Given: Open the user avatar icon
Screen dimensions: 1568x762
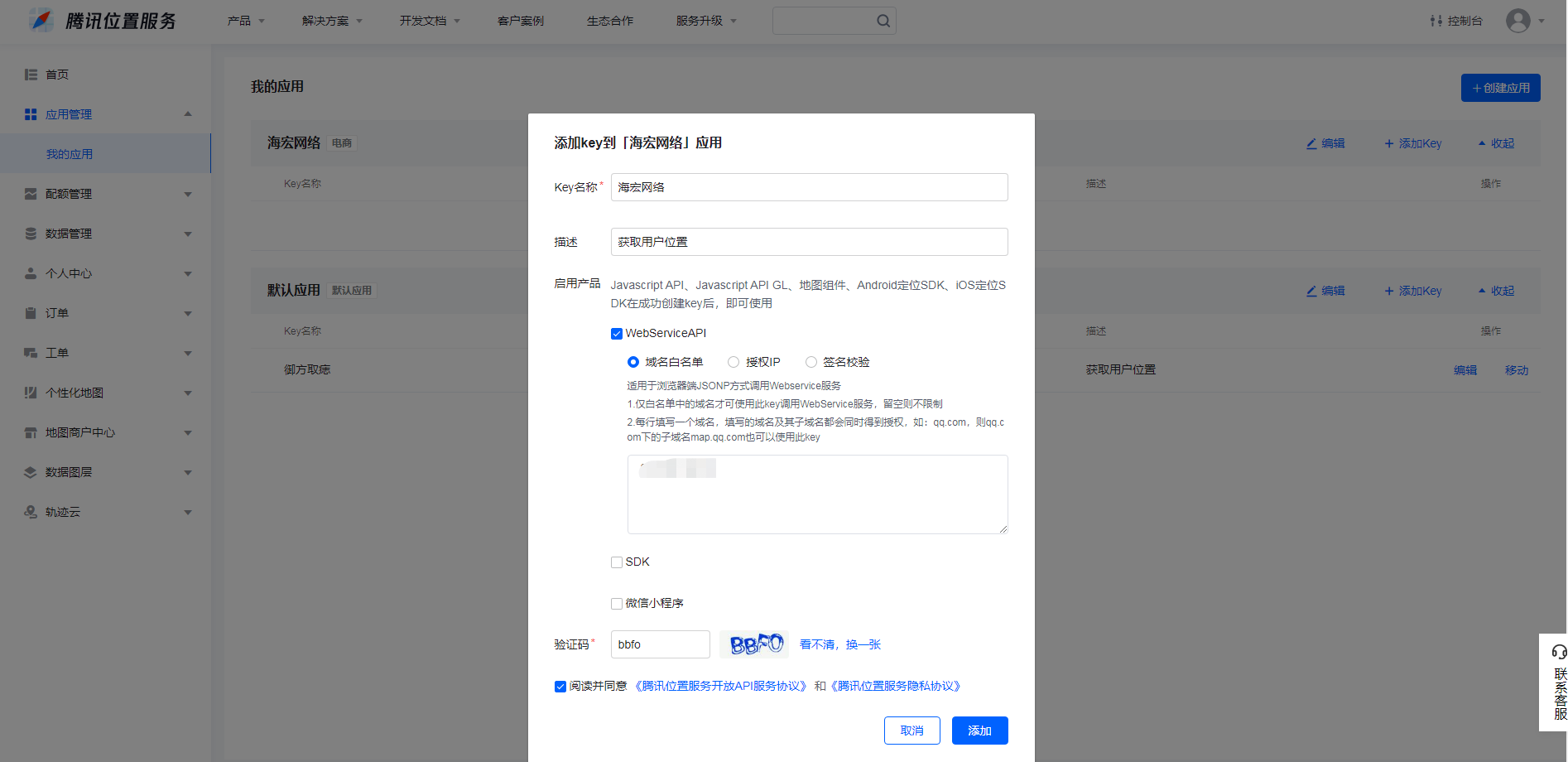Looking at the screenshot, I should (x=1517, y=21).
